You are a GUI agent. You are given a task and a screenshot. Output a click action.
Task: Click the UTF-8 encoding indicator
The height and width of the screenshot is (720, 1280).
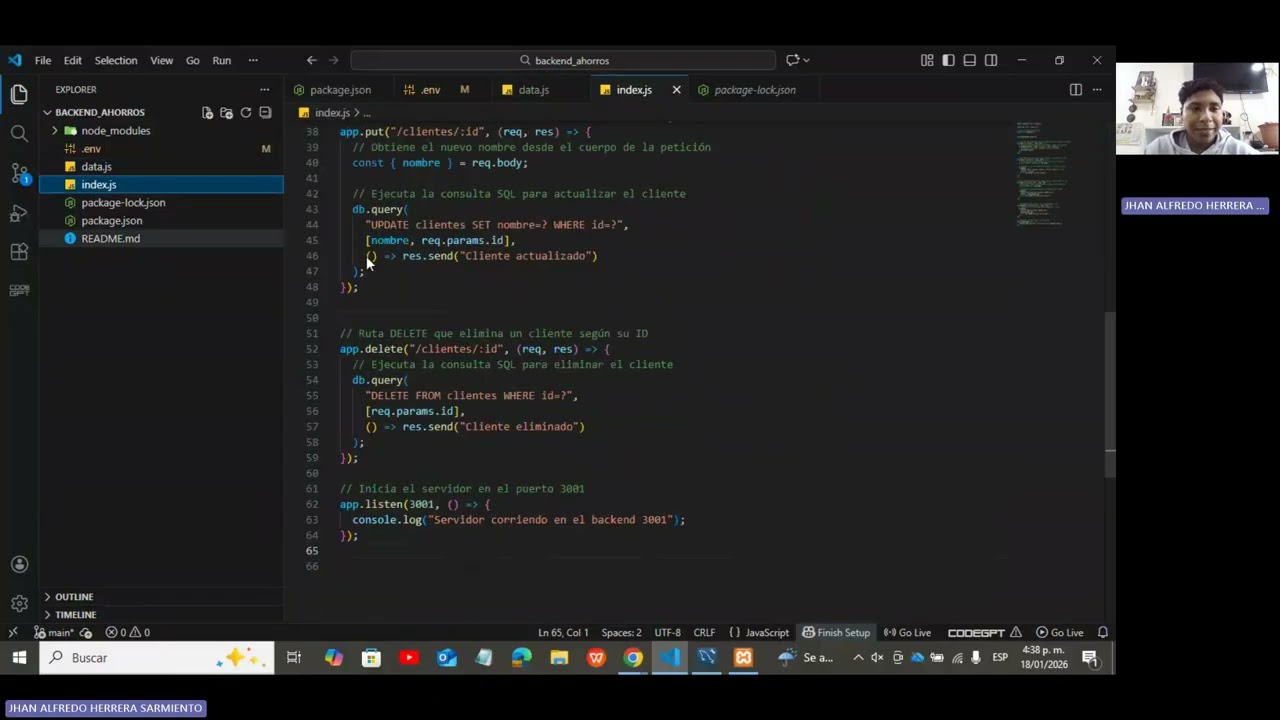pyautogui.click(x=667, y=632)
